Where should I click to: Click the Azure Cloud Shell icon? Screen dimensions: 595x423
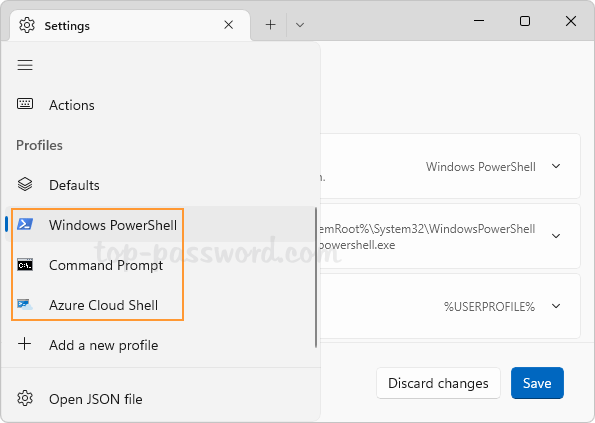click(x=25, y=305)
